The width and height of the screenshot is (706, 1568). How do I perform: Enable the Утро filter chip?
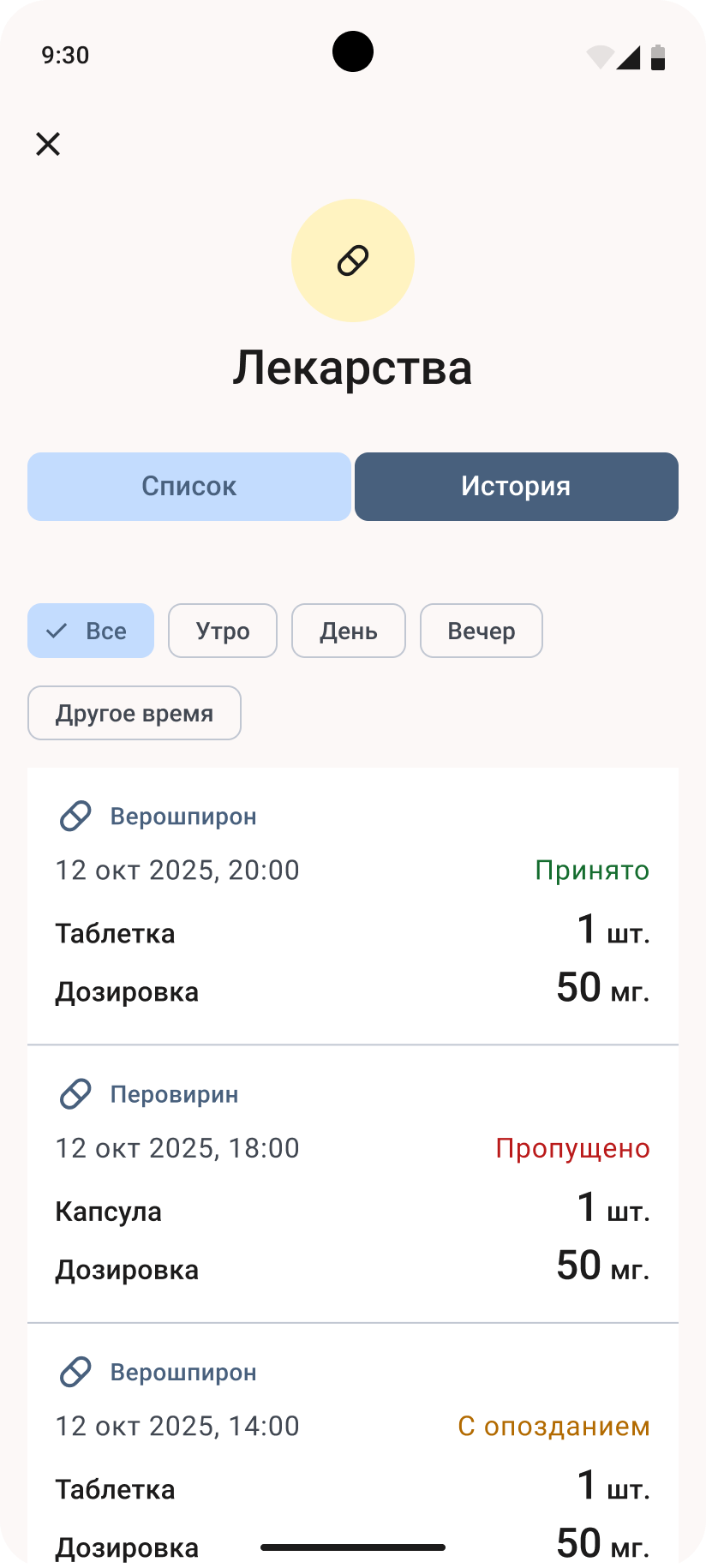pos(223,631)
